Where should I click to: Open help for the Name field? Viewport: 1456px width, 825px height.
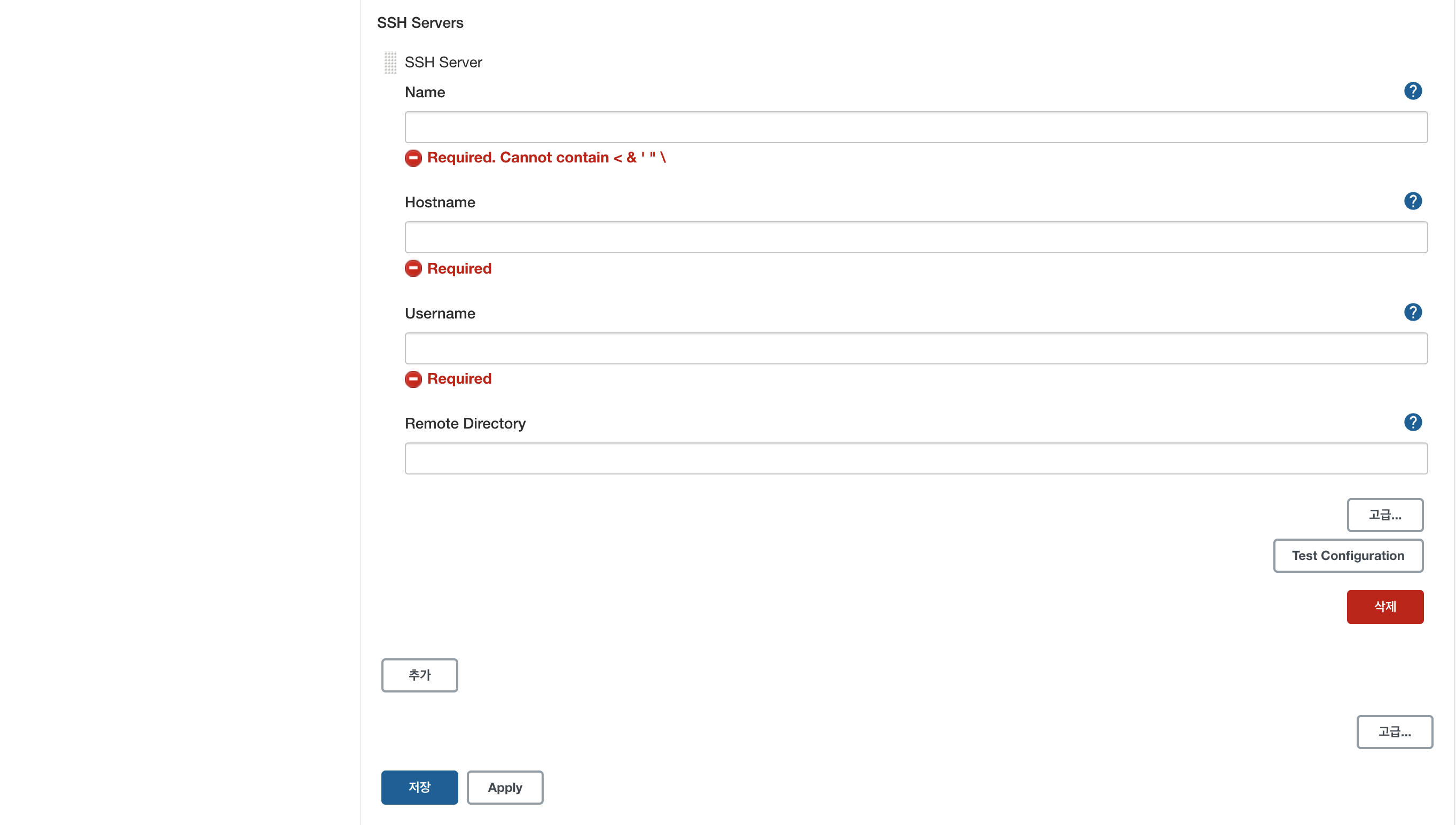click(x=1412, y=91)
